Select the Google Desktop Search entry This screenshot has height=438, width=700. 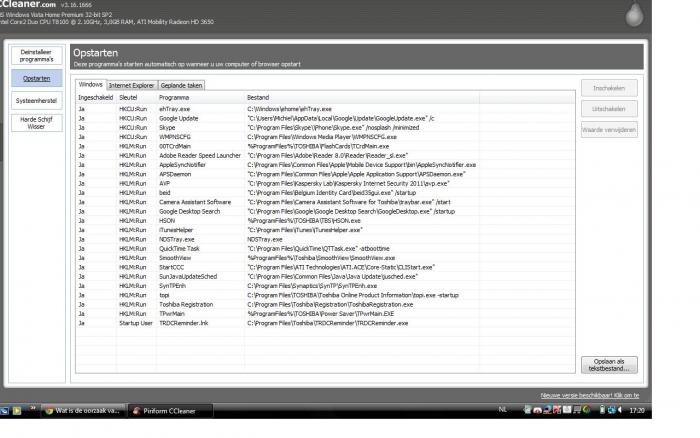click(325, 212)
